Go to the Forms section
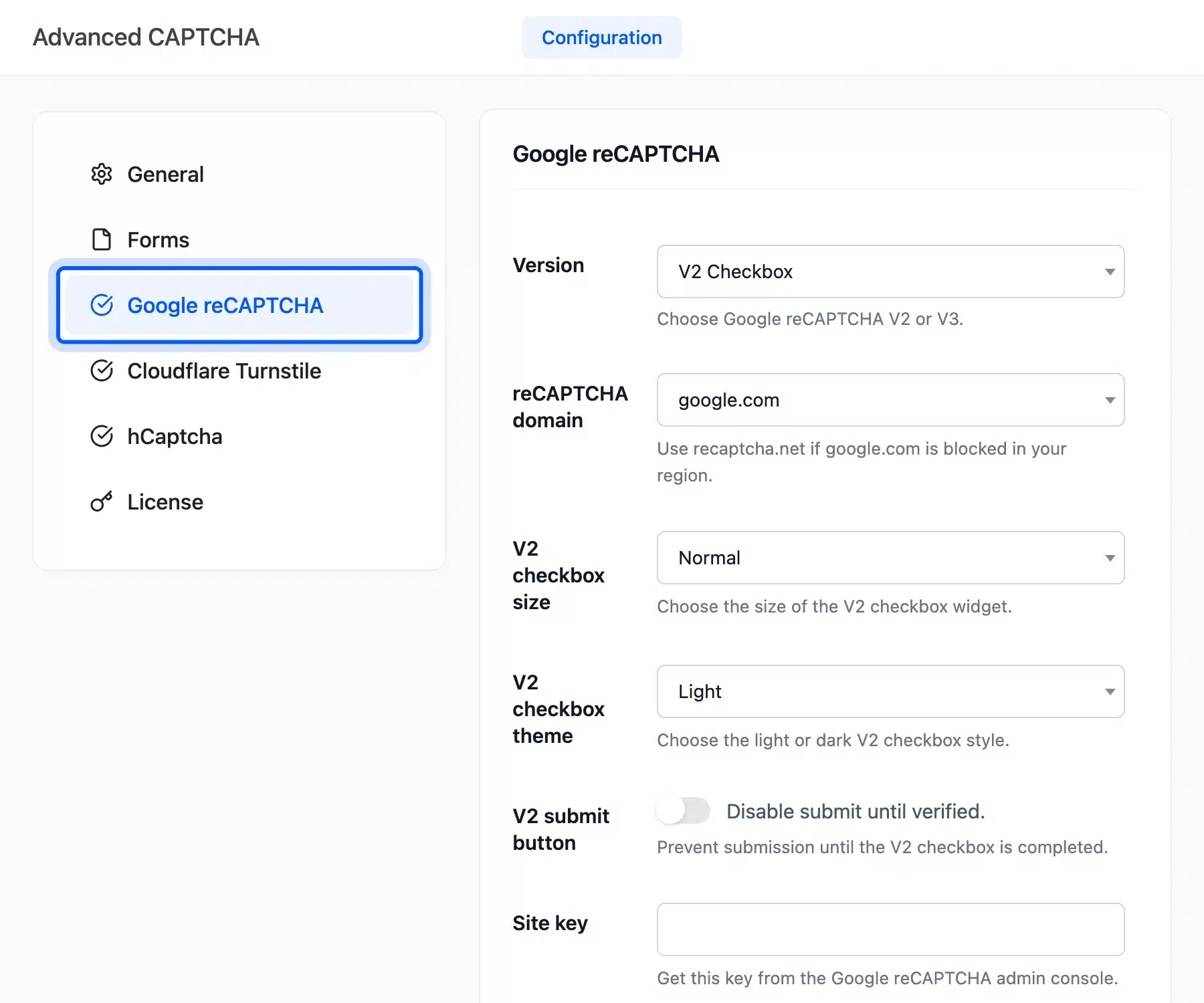Screen dimensions: 1204x1003 click(x=239, y=239)
